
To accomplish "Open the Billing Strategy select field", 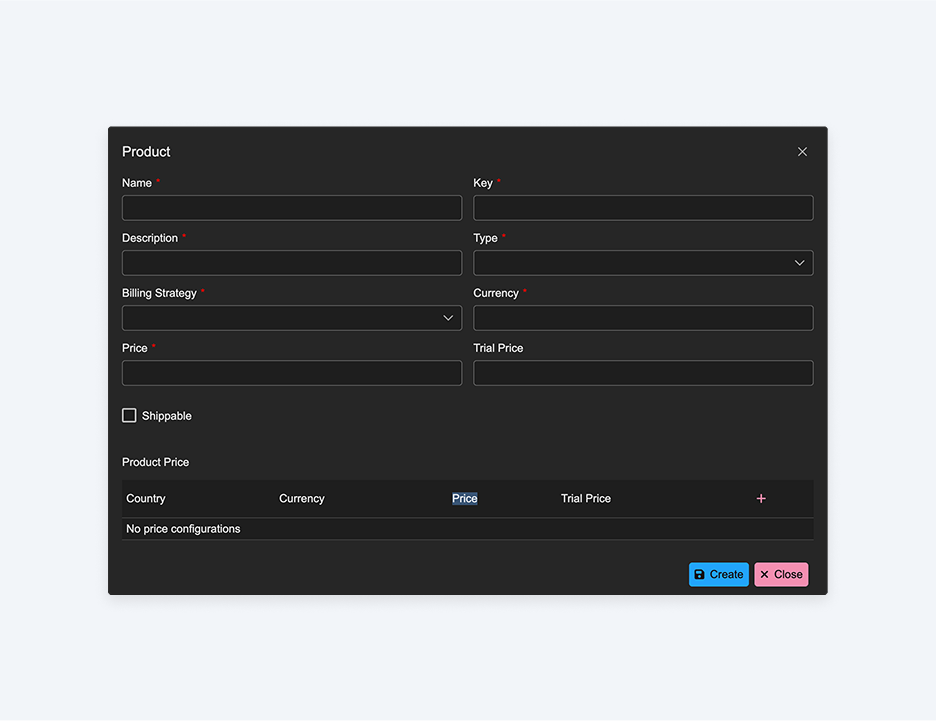I will 292,318.
